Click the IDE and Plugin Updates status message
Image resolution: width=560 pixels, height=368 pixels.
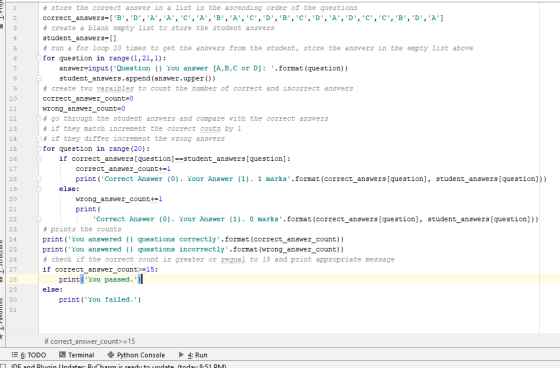118,366
